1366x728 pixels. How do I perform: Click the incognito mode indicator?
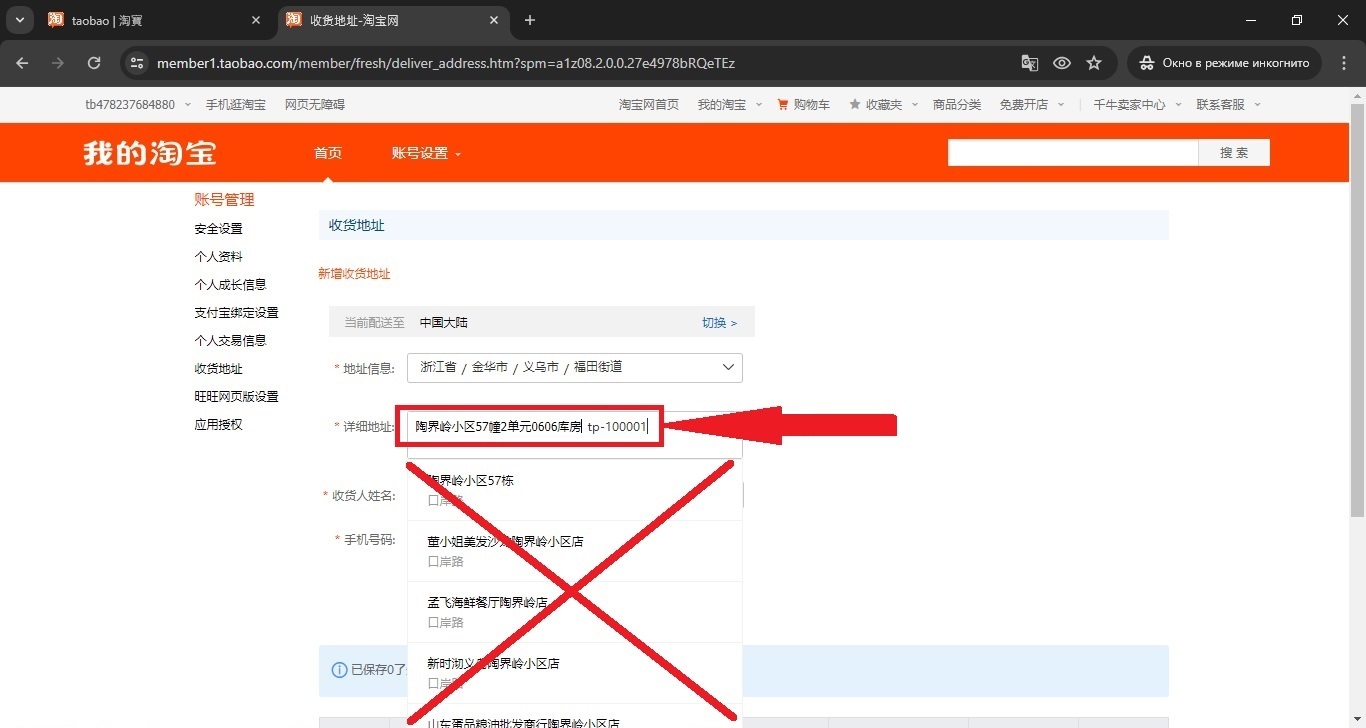tap(1225, 63)
